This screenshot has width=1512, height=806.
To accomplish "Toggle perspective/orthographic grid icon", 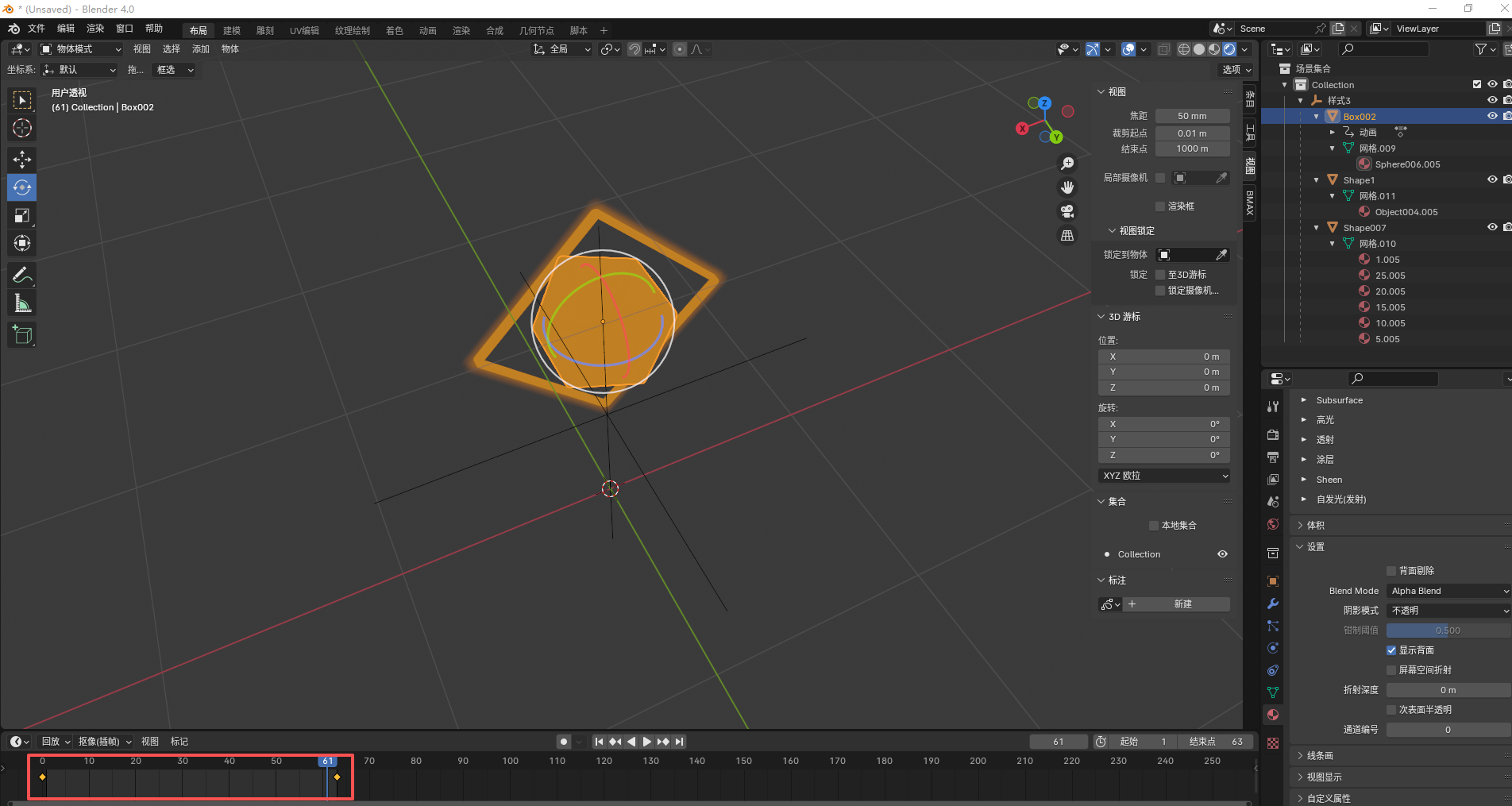I will click(1067, 236).
